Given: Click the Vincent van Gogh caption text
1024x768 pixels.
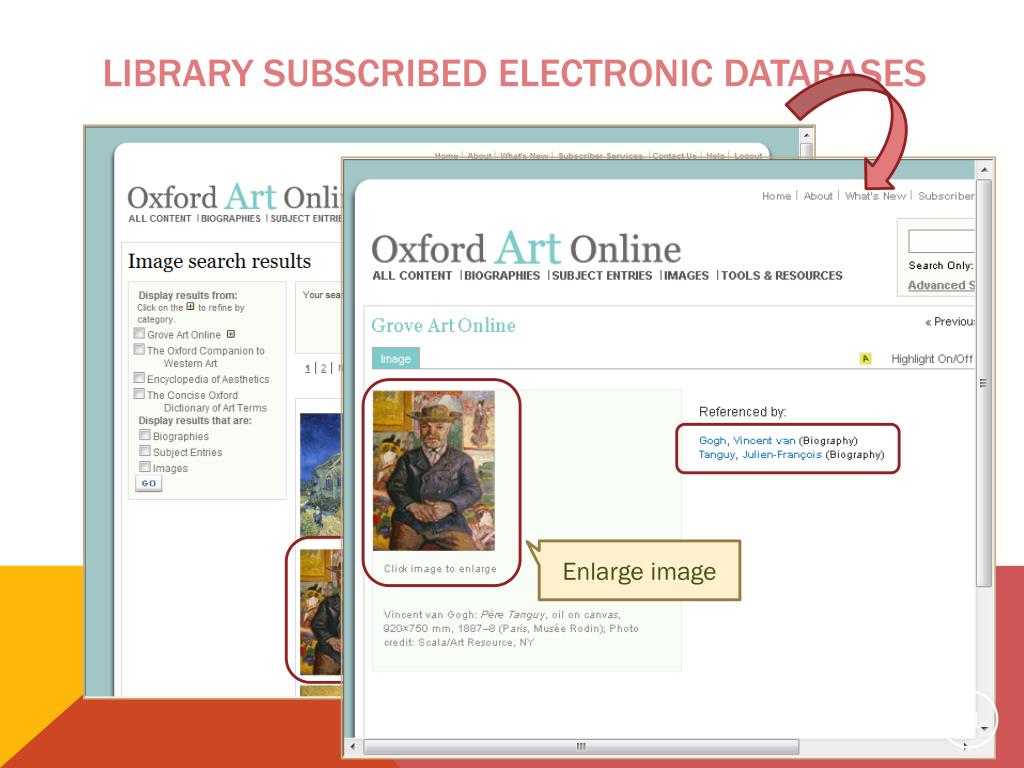Looking at the screenshot, I should coord(511,628).
